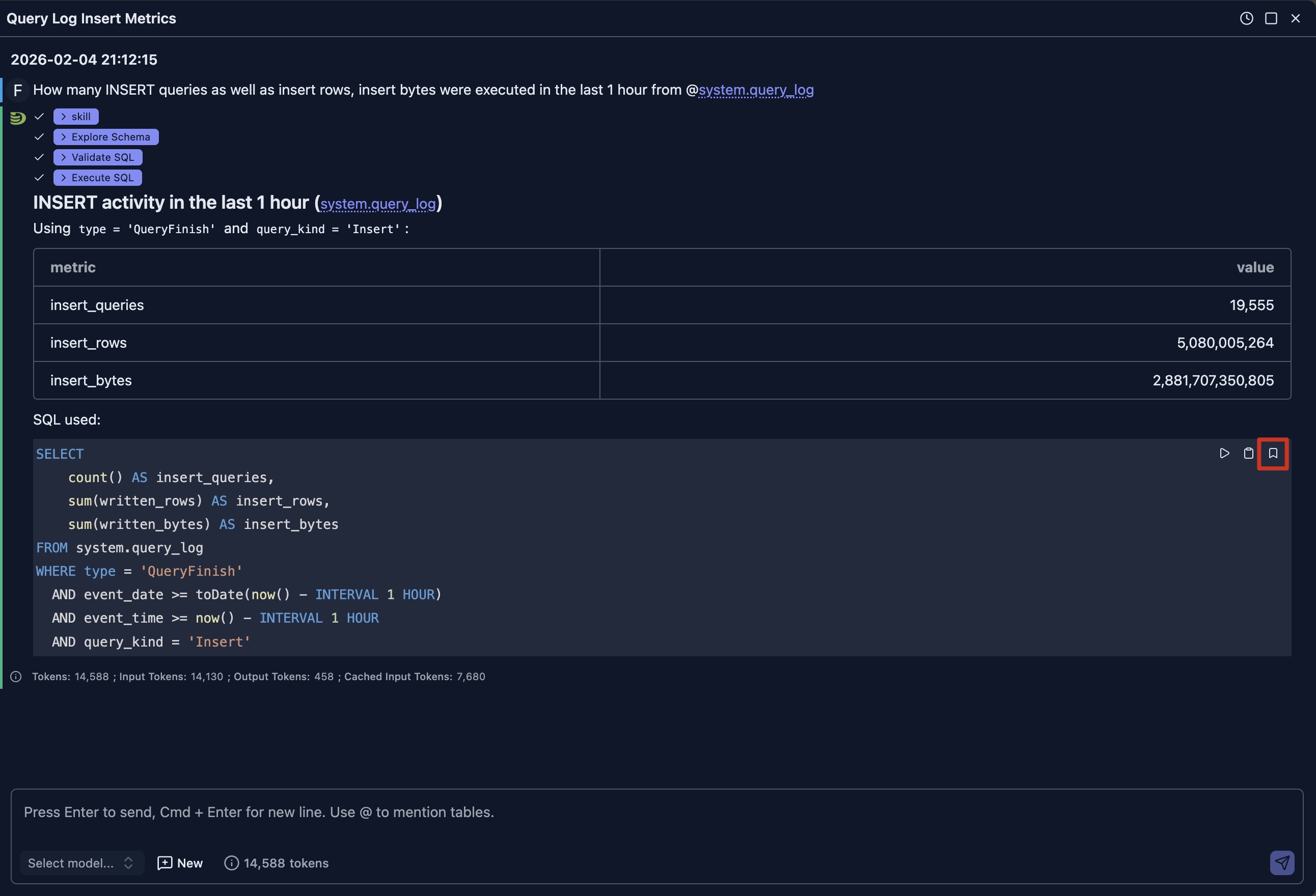1316x896 pixels.
Task: Open chat history clock icon
Action: tap(1246, 19)
